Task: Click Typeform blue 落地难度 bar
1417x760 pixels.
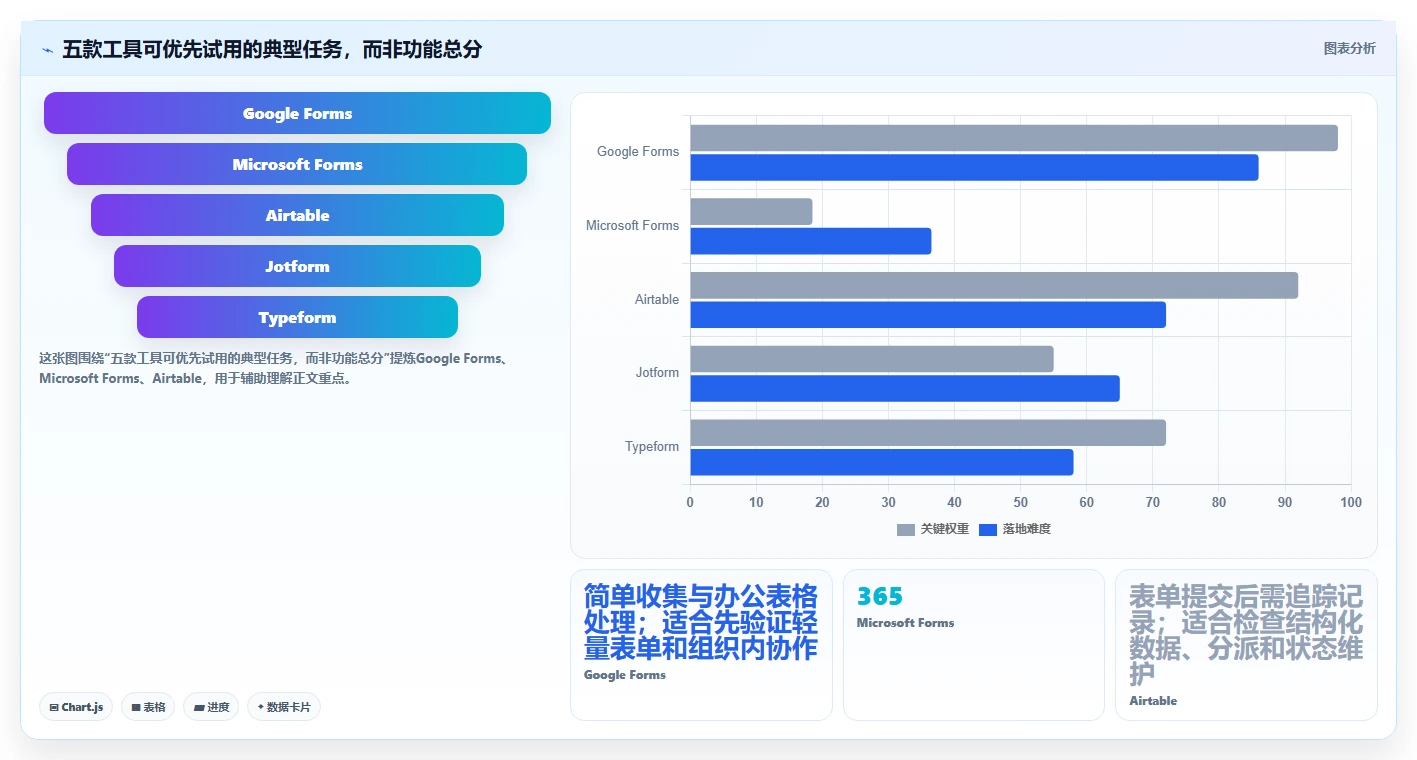Action: [x=882, y=462]
